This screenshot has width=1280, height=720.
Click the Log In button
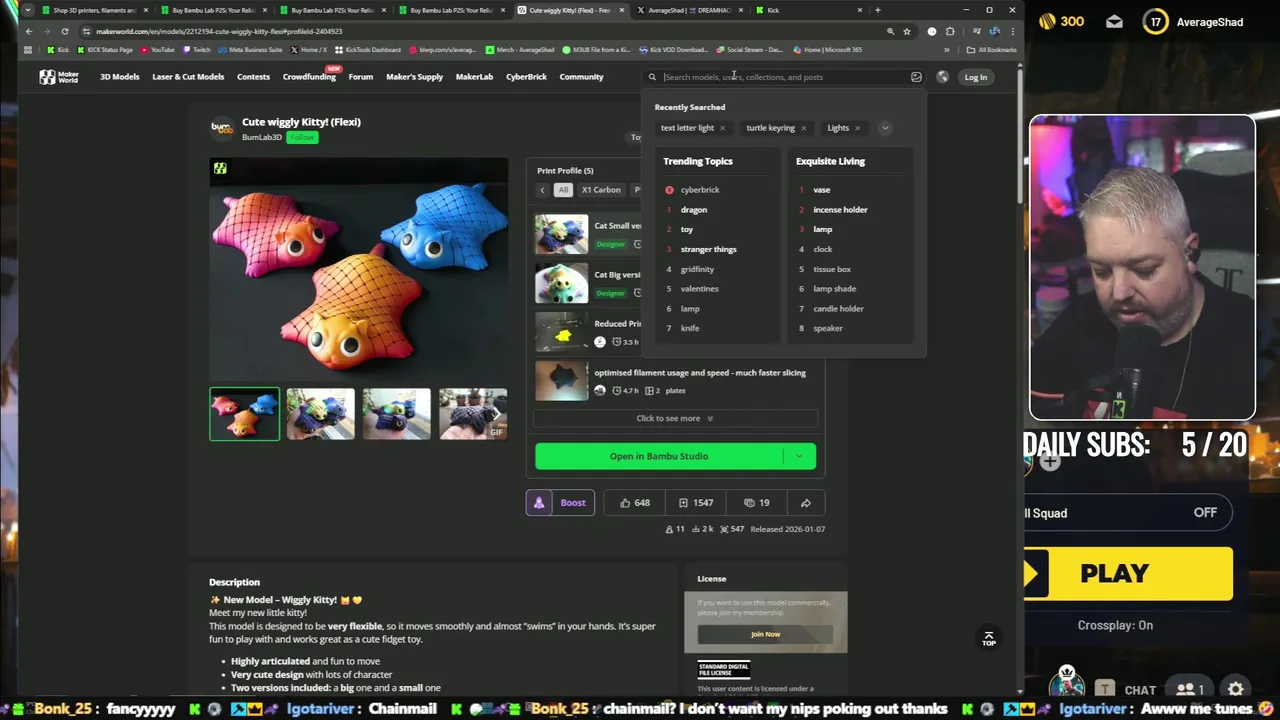point(975,77)
